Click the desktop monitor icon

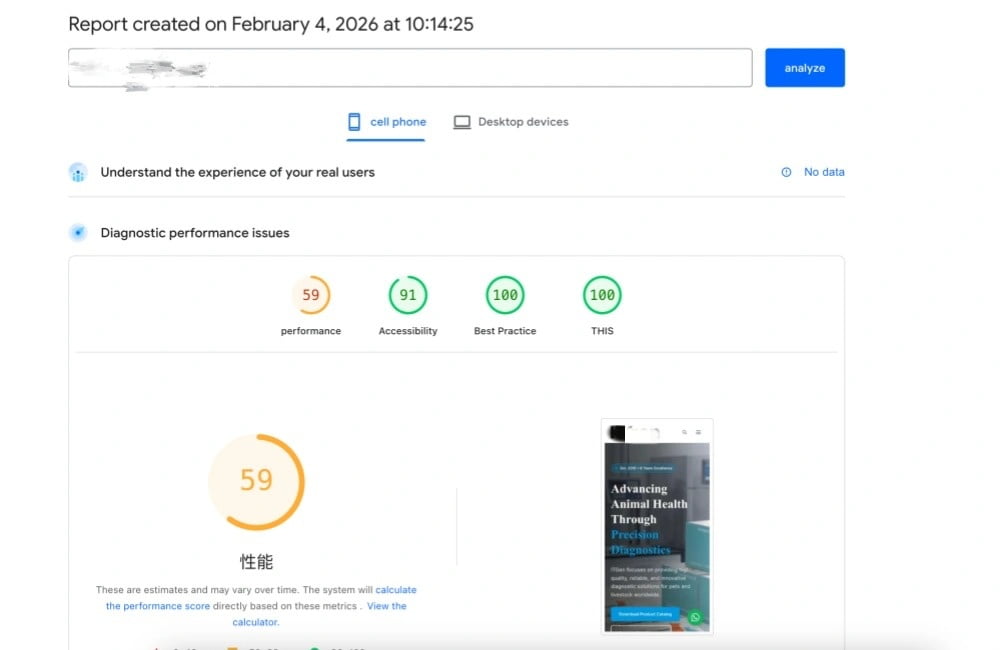(462, 121)
